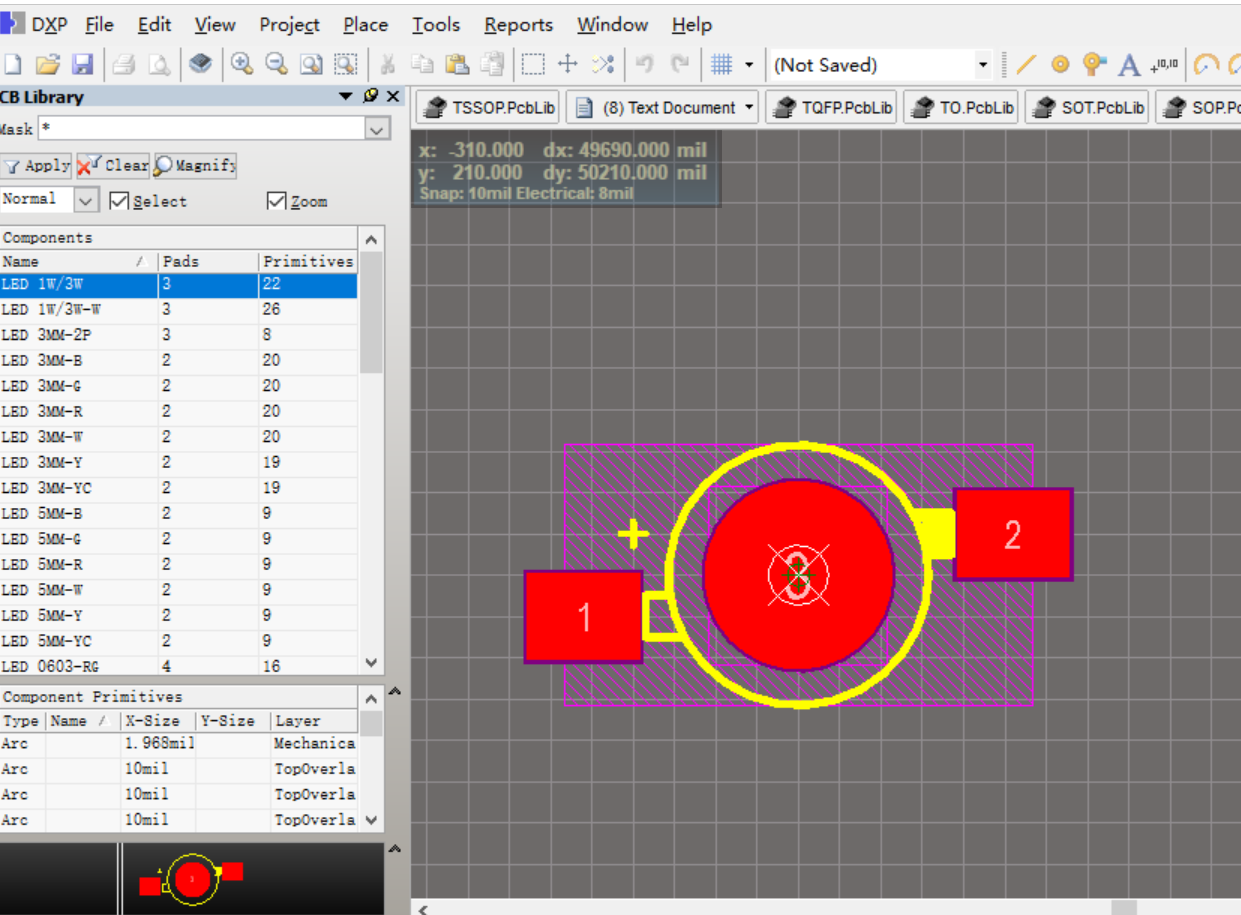This screenshot has width=1241, height=915.
Task: Select the Place Via tool
Action: [x=1095, y=65]
